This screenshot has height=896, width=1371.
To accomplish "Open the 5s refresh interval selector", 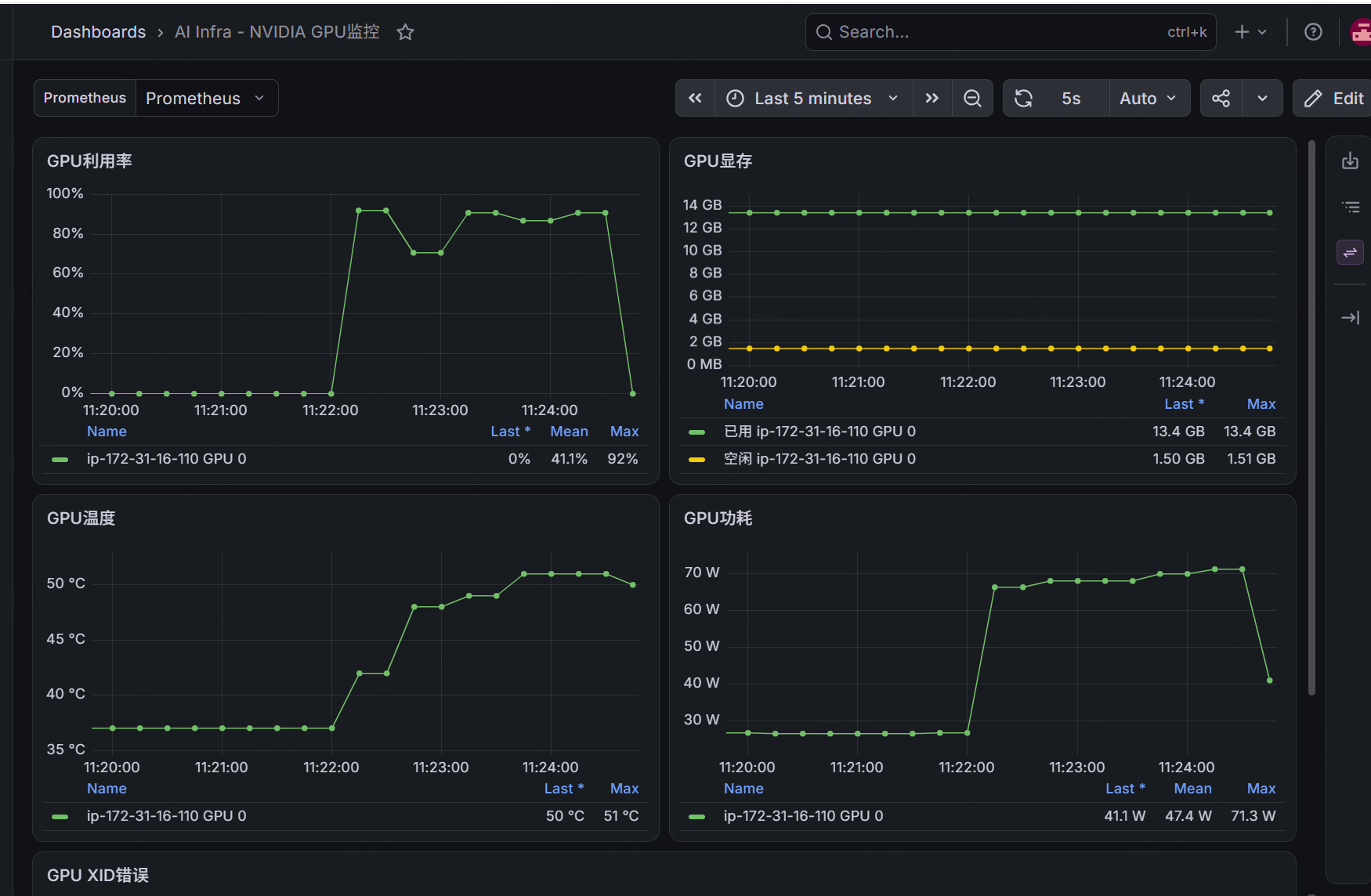I will click(1071, 98).
